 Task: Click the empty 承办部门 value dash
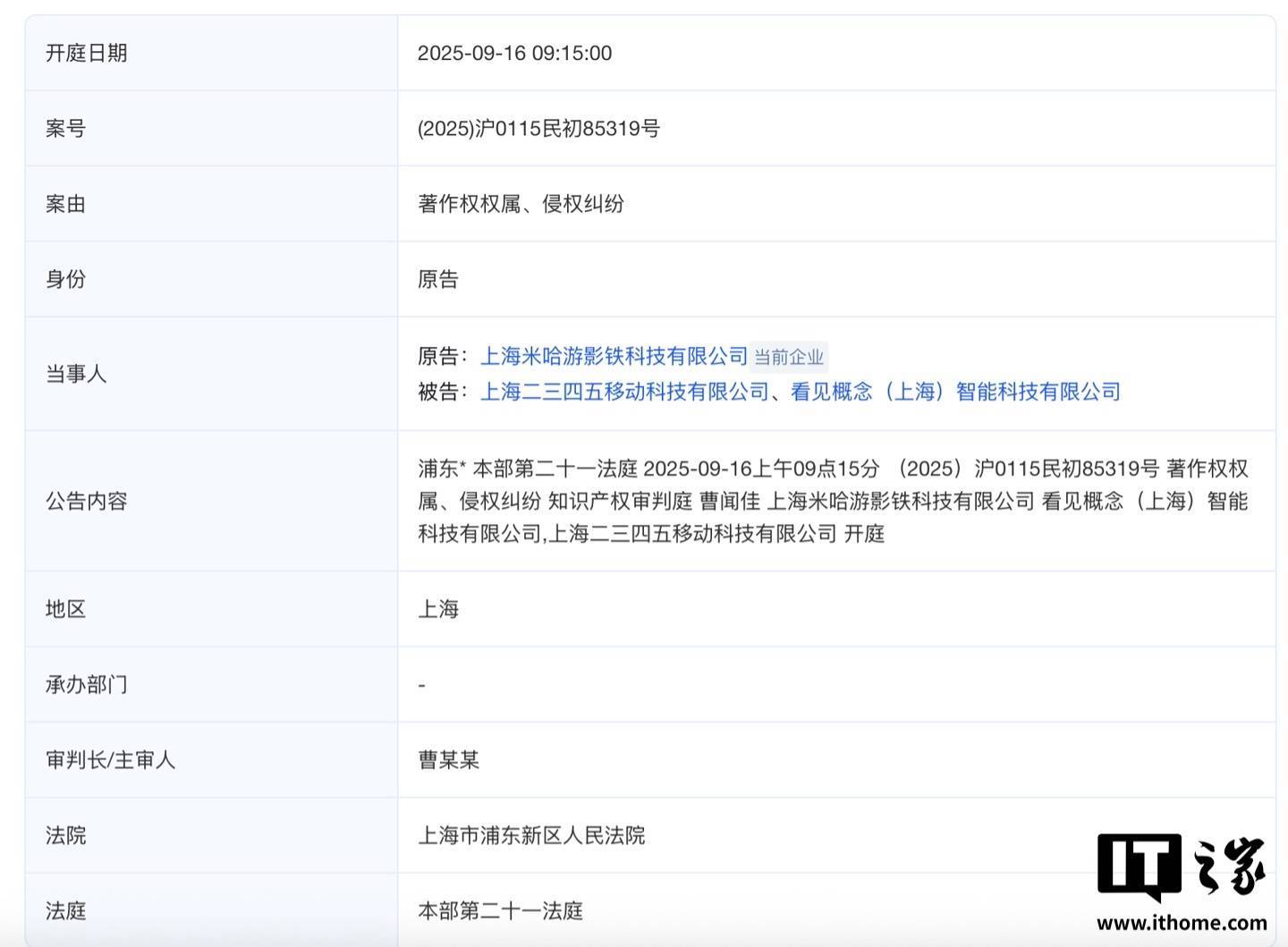click(421, 684)
